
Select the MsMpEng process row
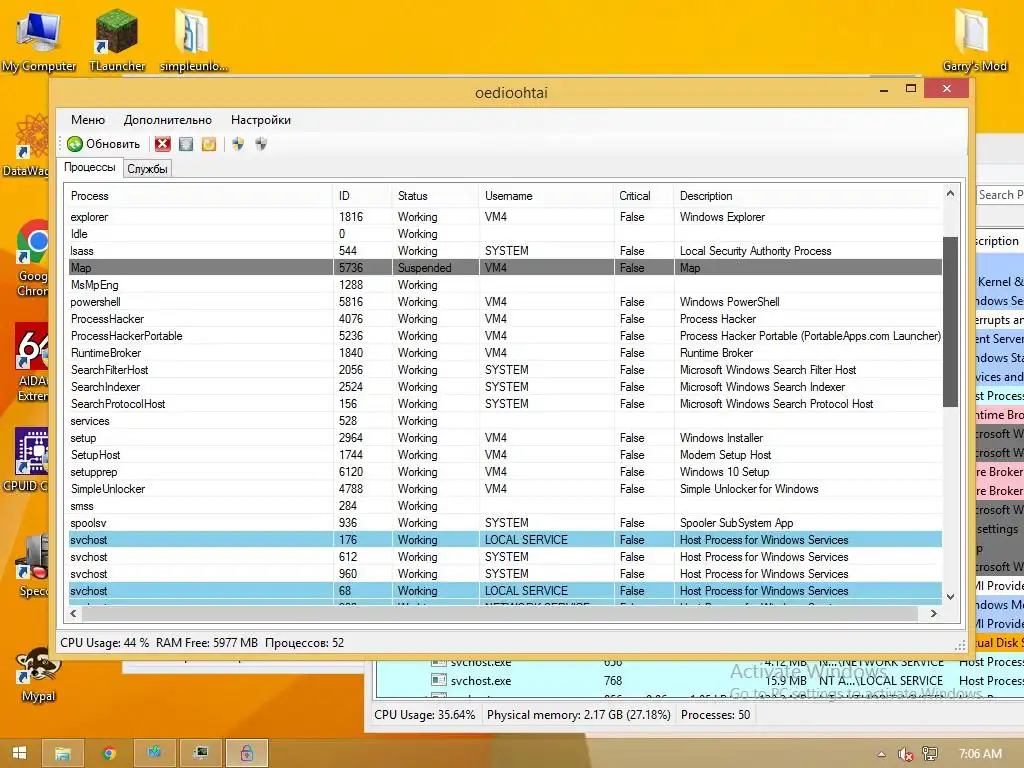[505, 285]
